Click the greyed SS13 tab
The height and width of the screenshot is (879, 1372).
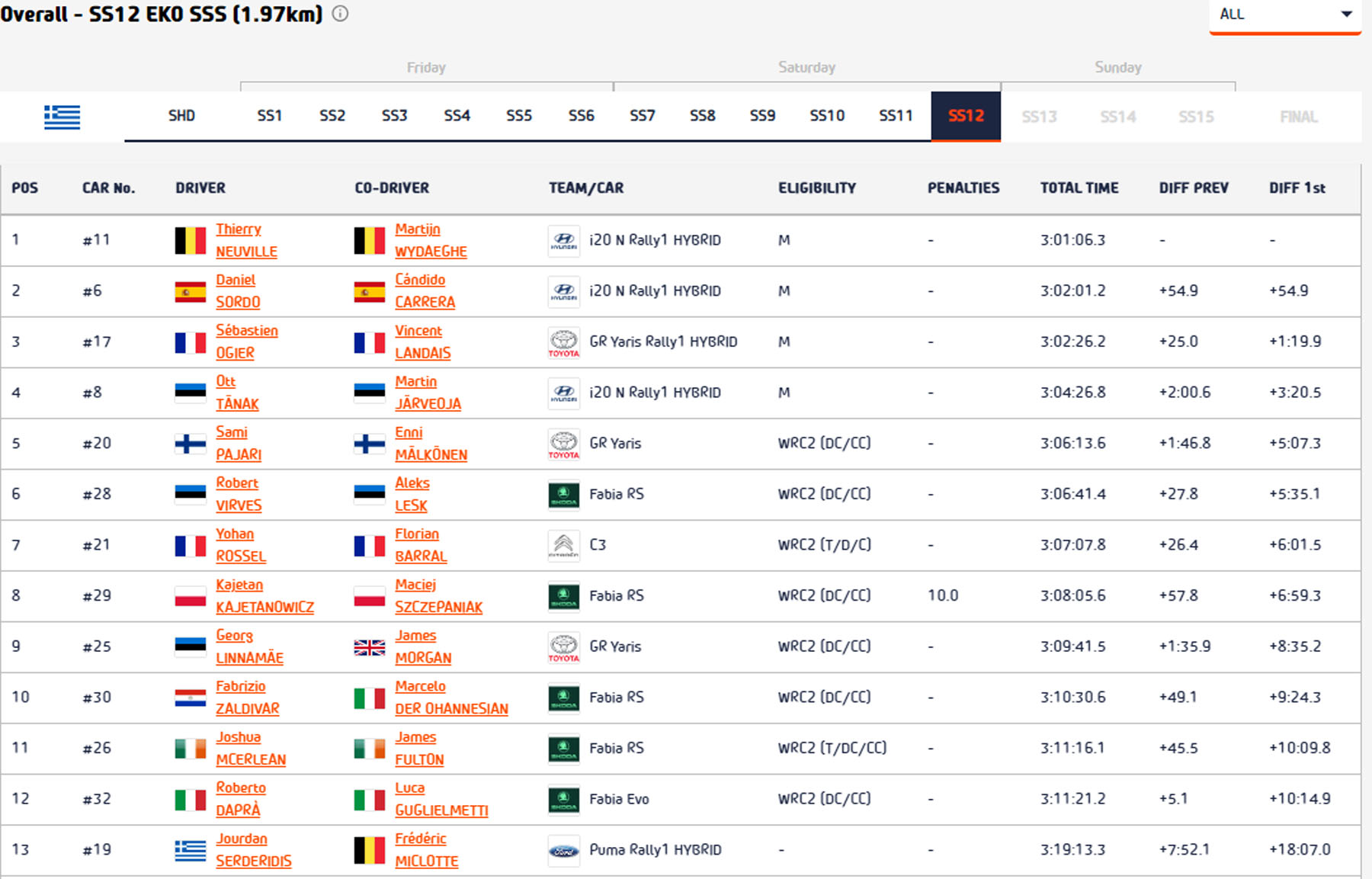point(1039,117)
